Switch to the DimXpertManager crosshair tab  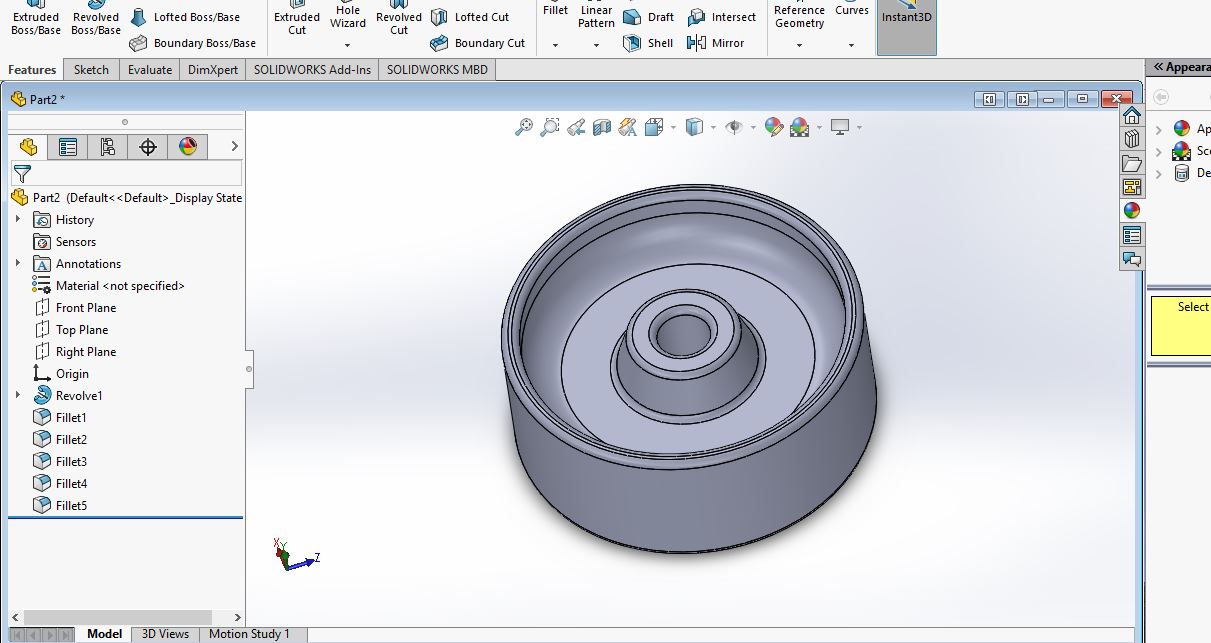tap(148, 147)
